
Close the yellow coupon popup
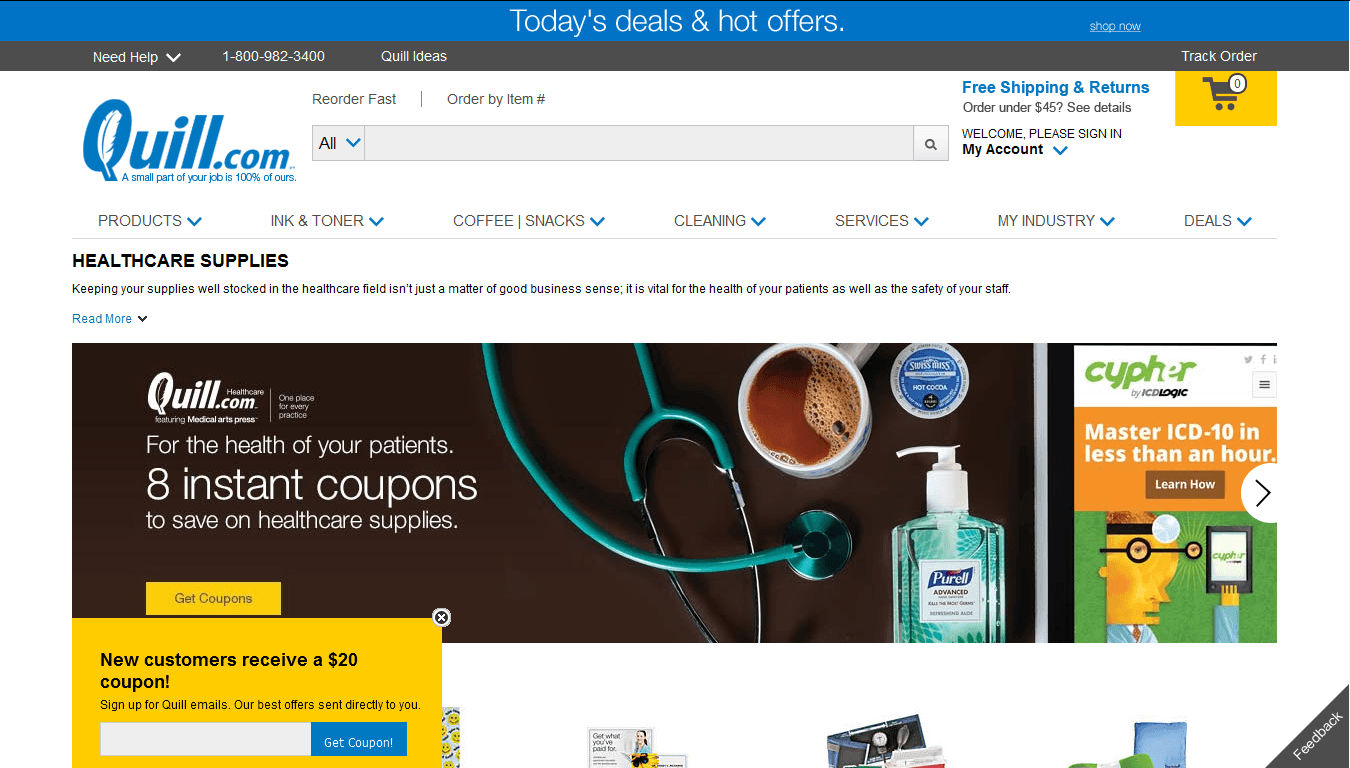pos(441,617)
